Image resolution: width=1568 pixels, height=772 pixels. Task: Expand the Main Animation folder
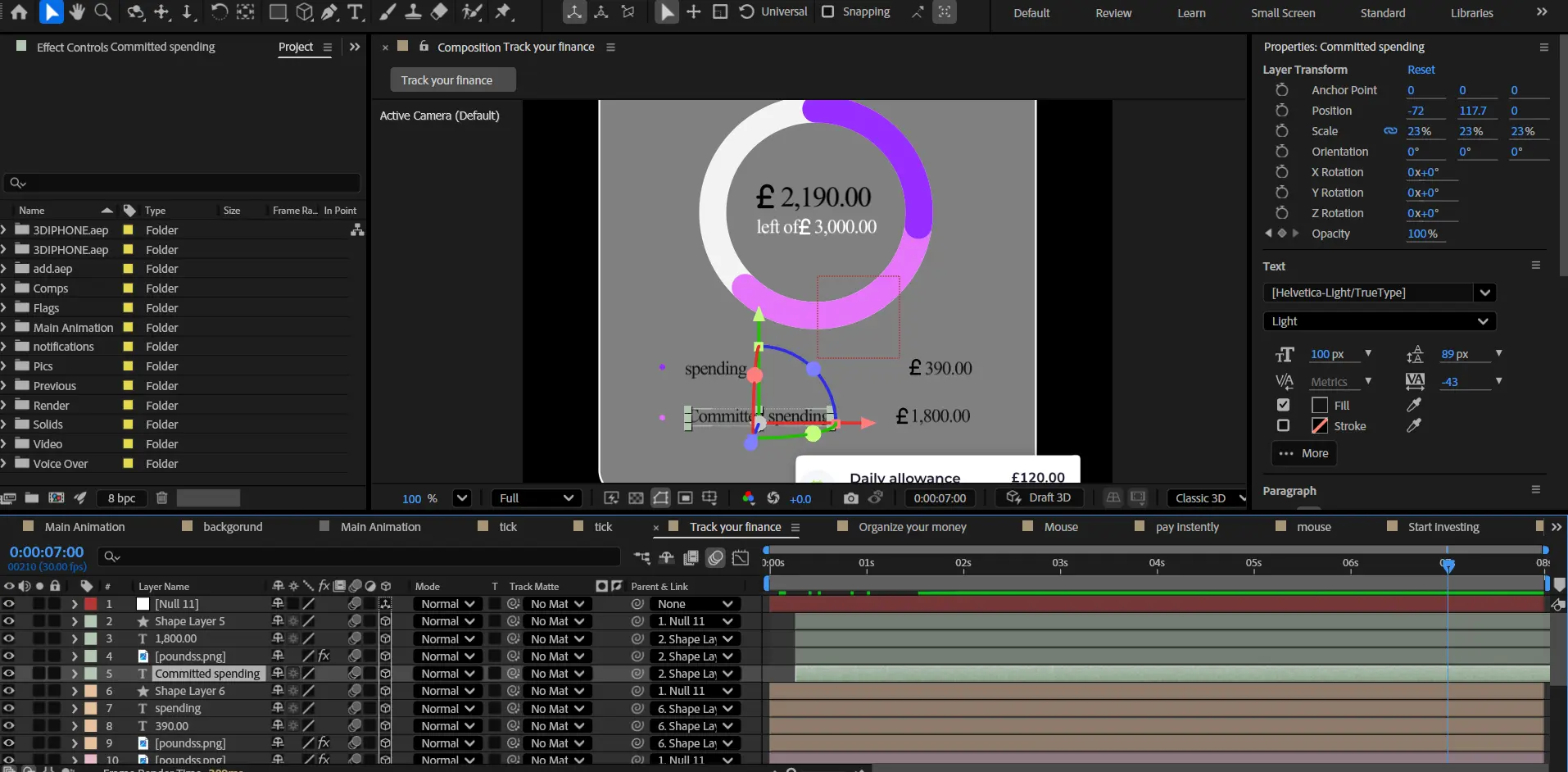[x=5, y=328]
